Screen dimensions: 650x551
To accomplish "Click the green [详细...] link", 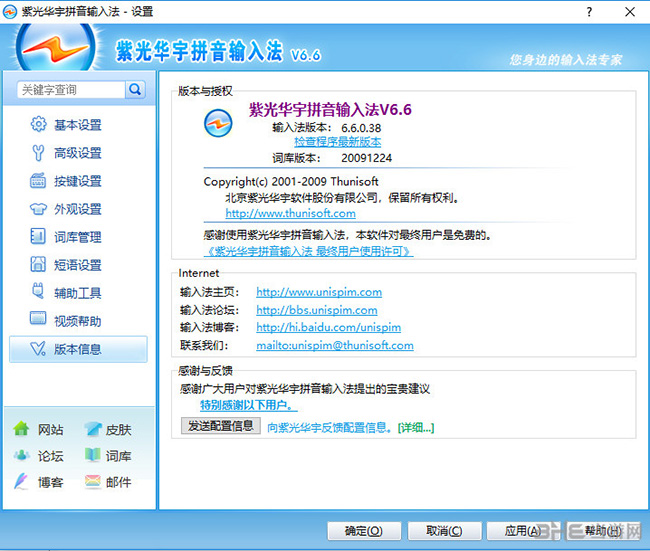I will point(416,427).
